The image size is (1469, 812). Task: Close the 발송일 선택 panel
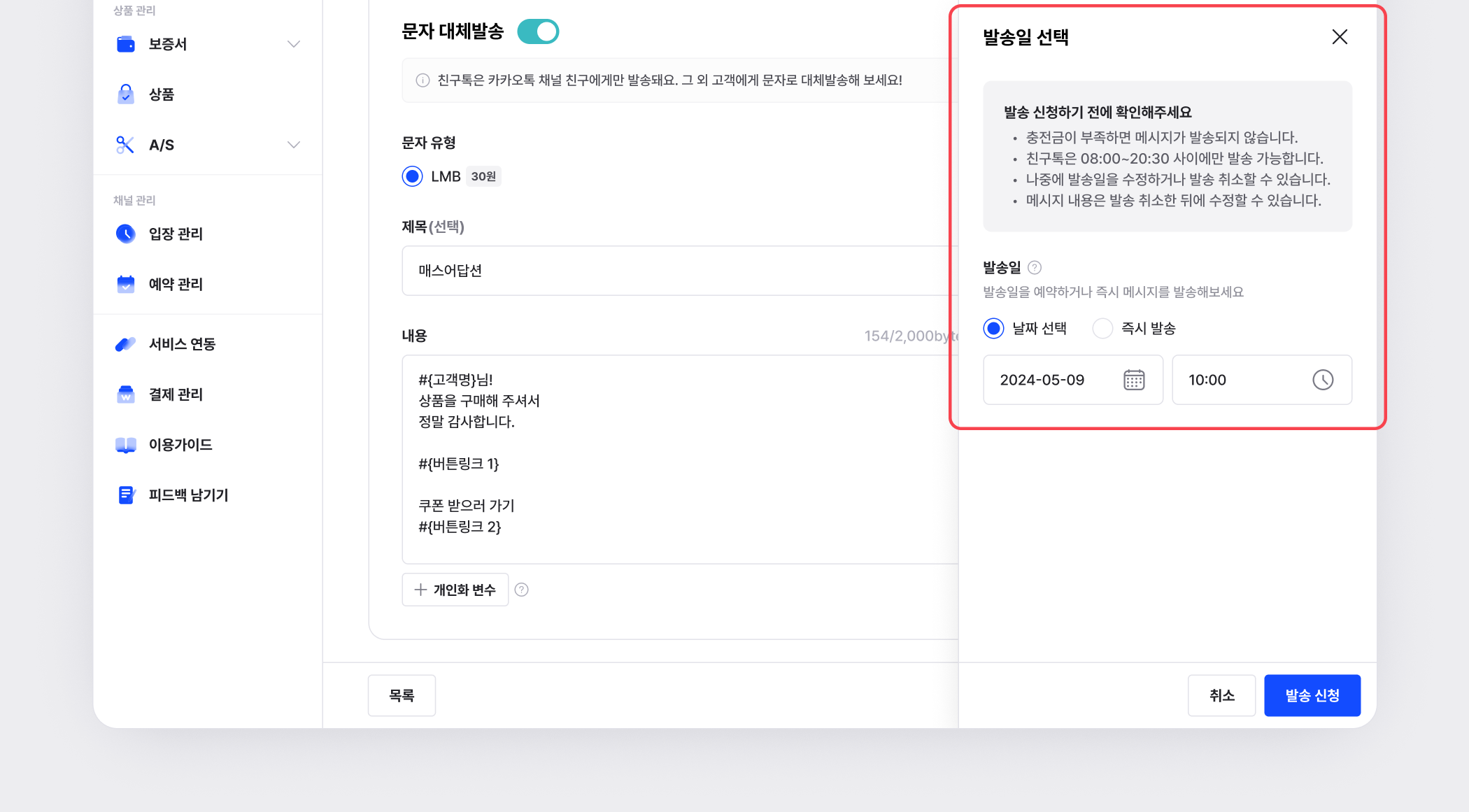(x=1339, y=37)
